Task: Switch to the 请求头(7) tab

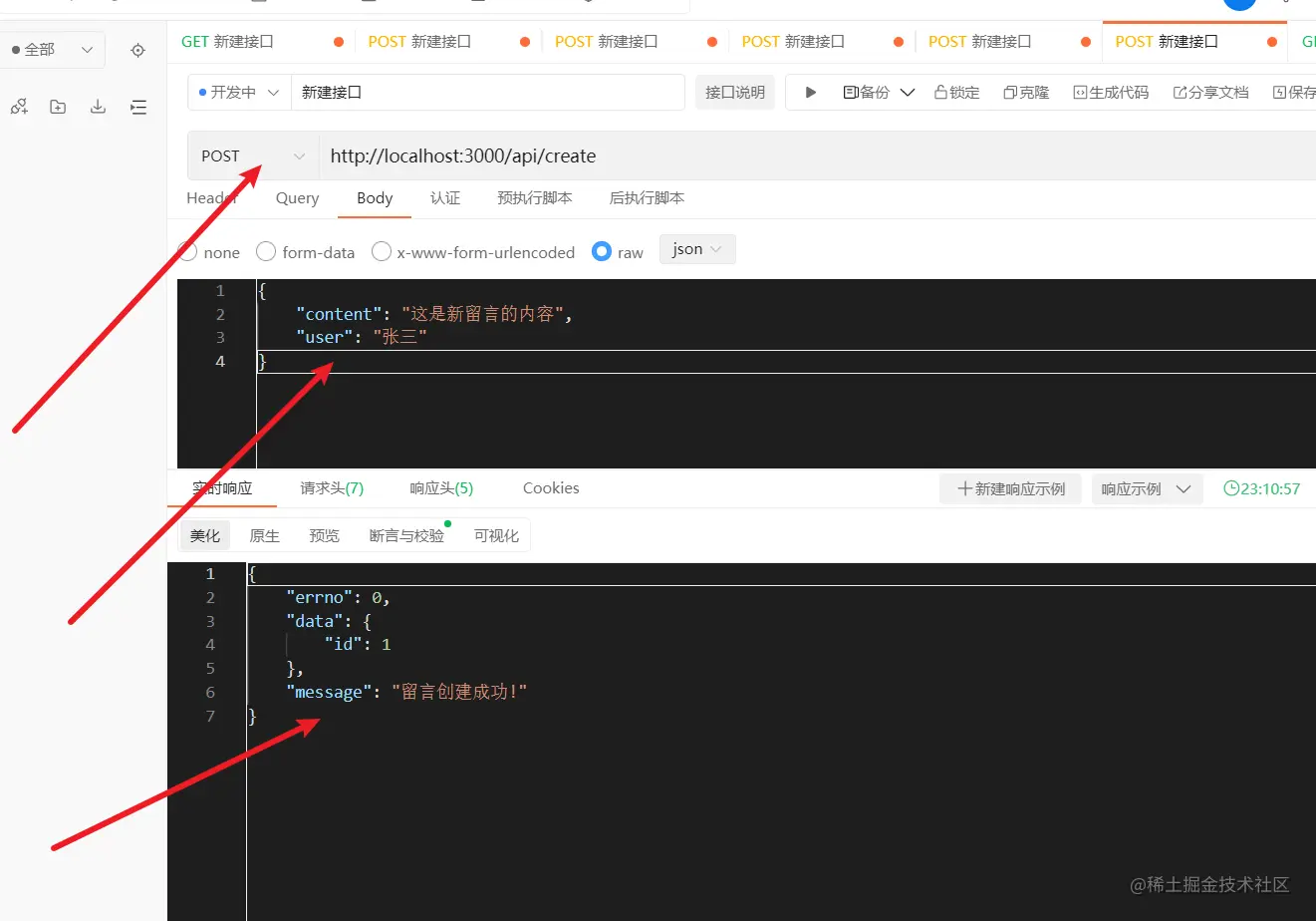Action: point(332,488)
